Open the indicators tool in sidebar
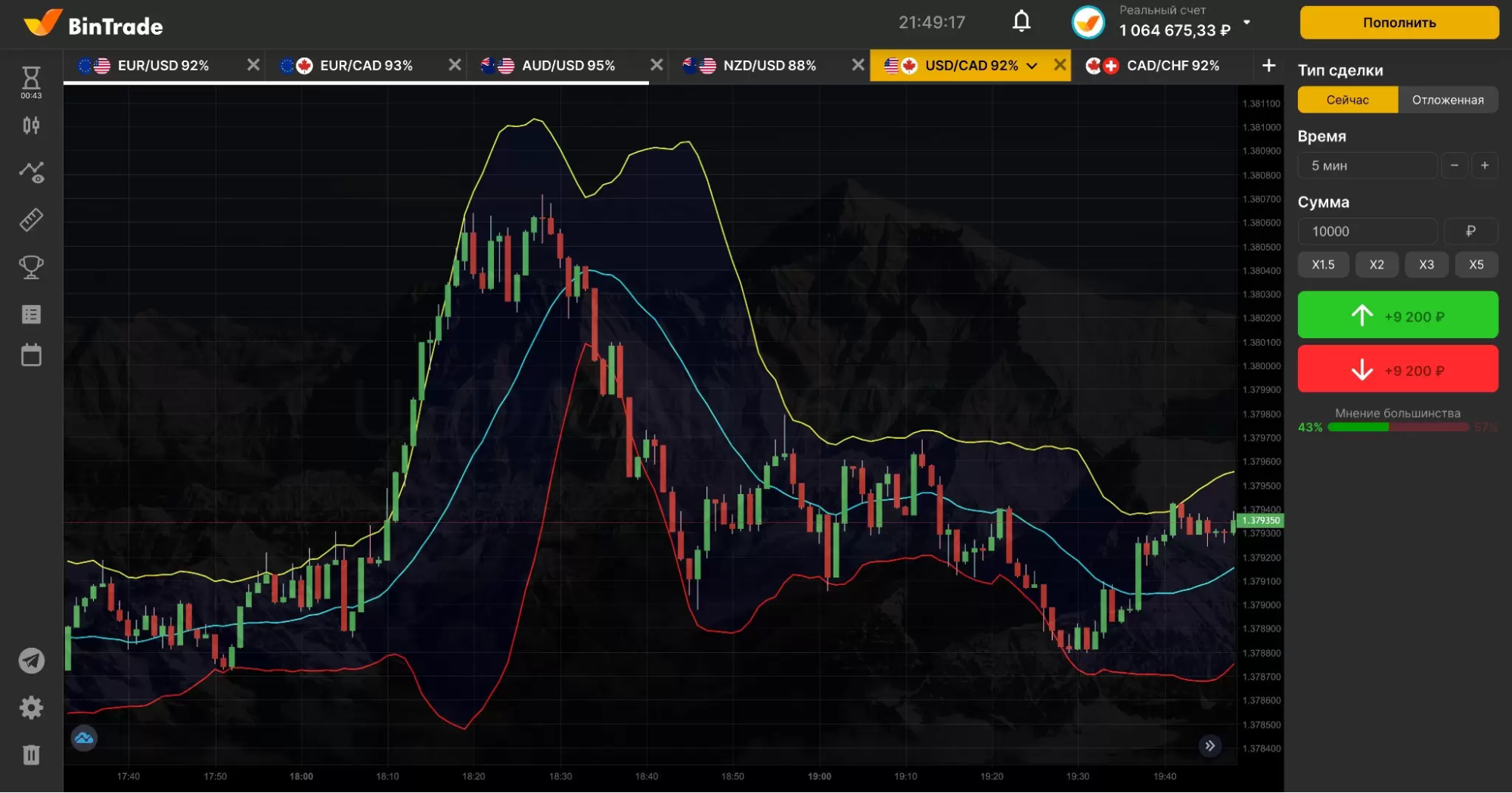The height and width of the screenshot is (793, 1512). pos(31,173)
